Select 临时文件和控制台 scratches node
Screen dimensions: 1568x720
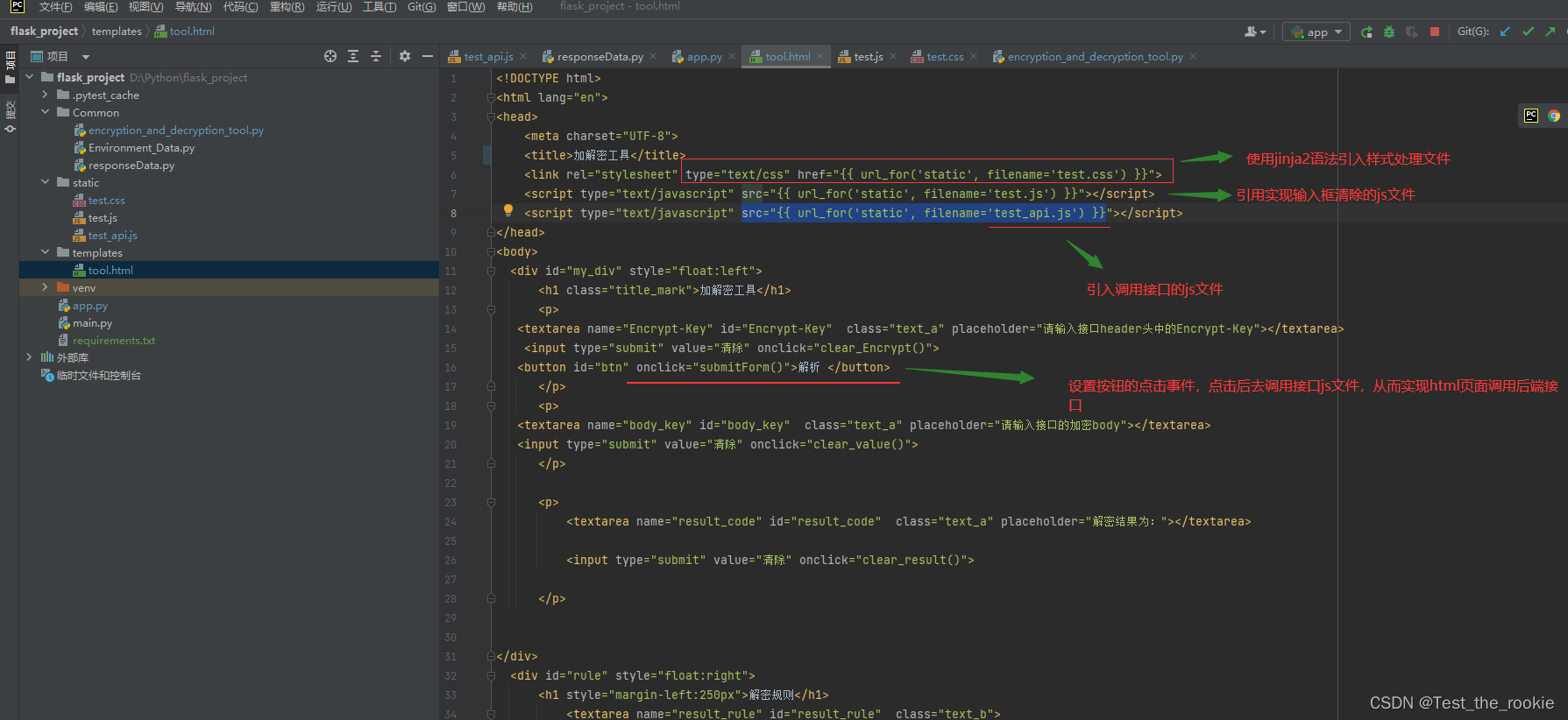tap(98, 376)
